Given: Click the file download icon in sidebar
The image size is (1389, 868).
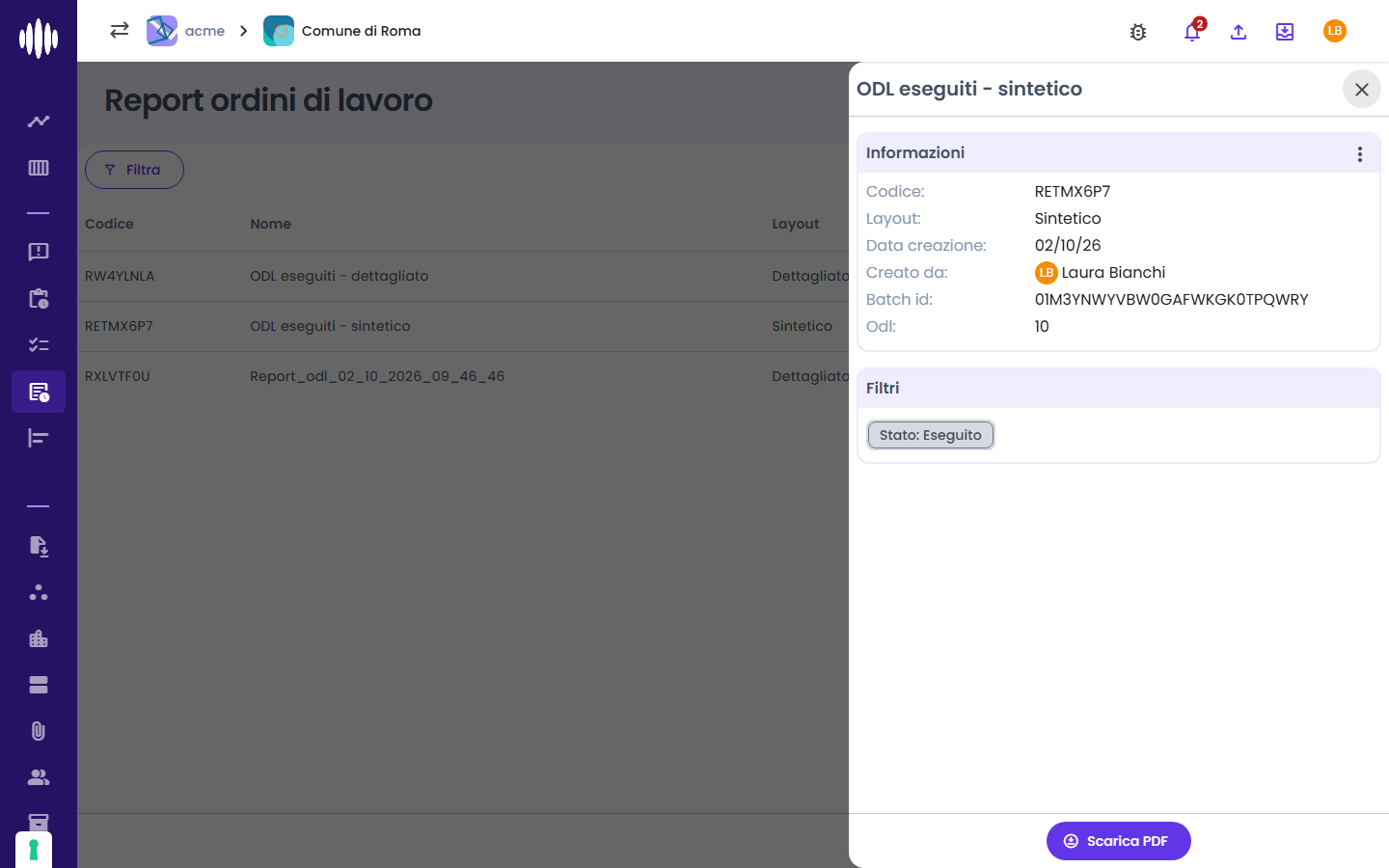Looking at the screenshot, I should 39,546.
